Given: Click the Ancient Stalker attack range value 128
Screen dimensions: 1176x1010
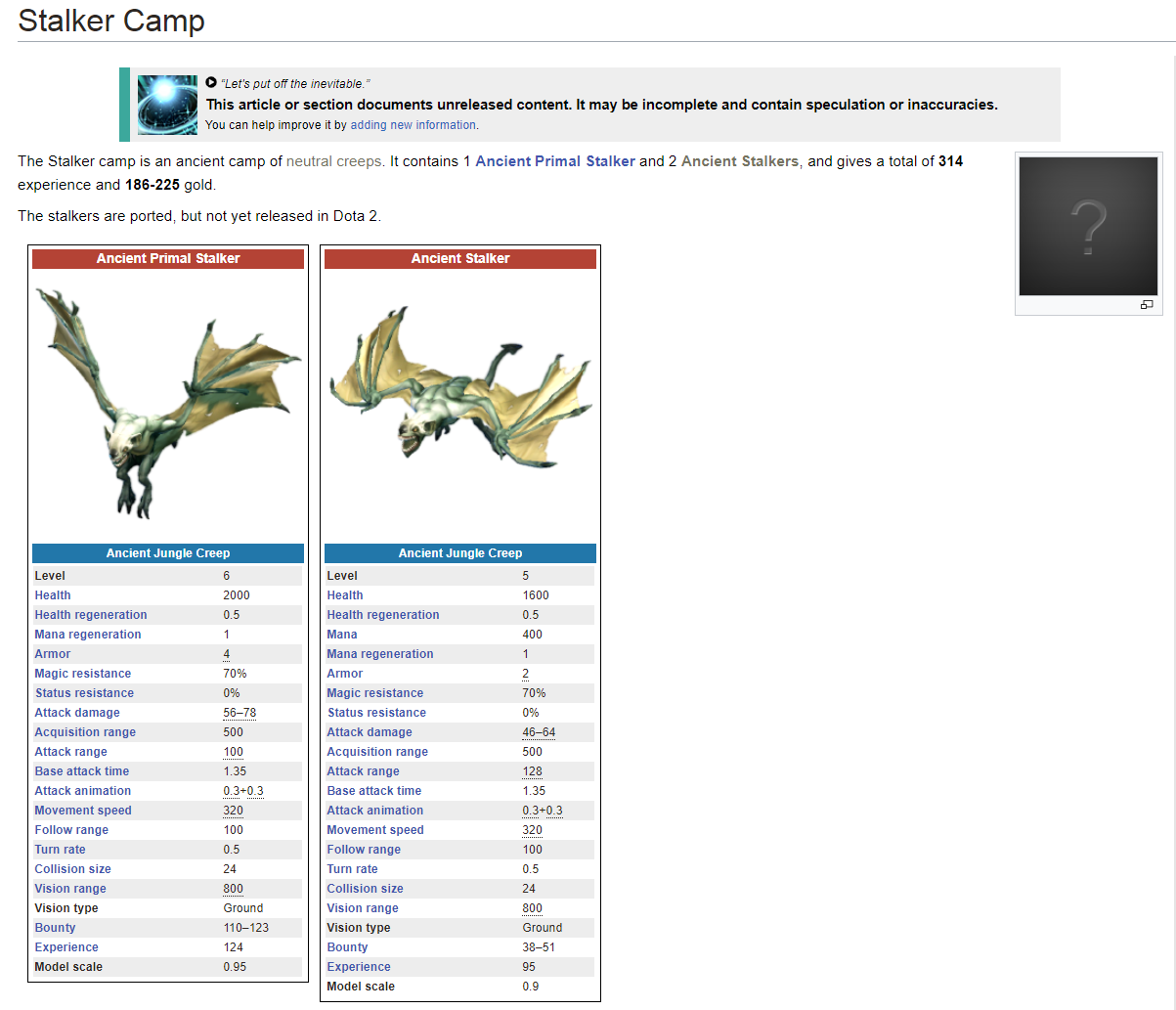Looking at the screenshot, I should tap(532, 771).
